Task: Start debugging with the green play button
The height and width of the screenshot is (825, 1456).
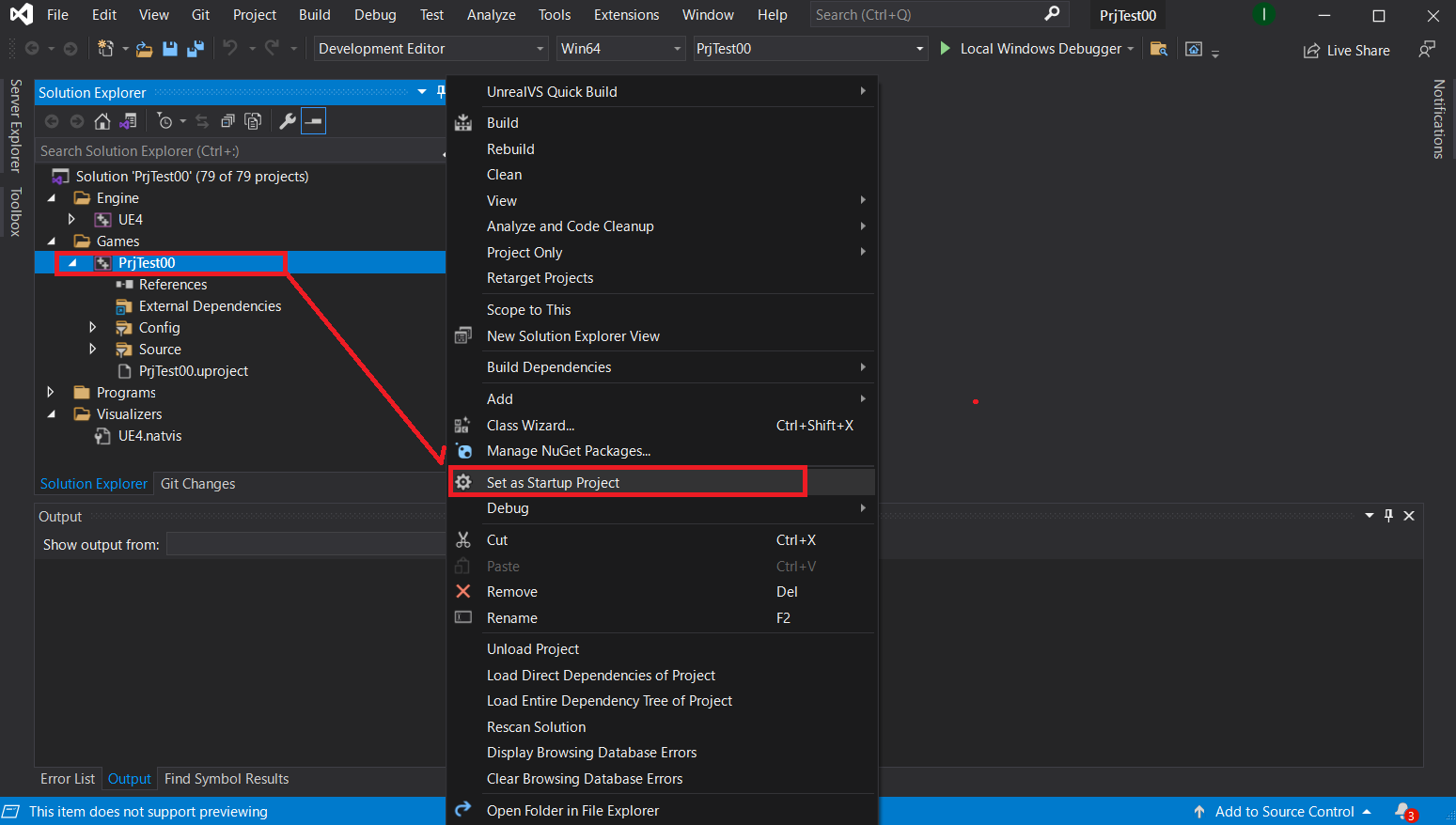Action: 945,48
